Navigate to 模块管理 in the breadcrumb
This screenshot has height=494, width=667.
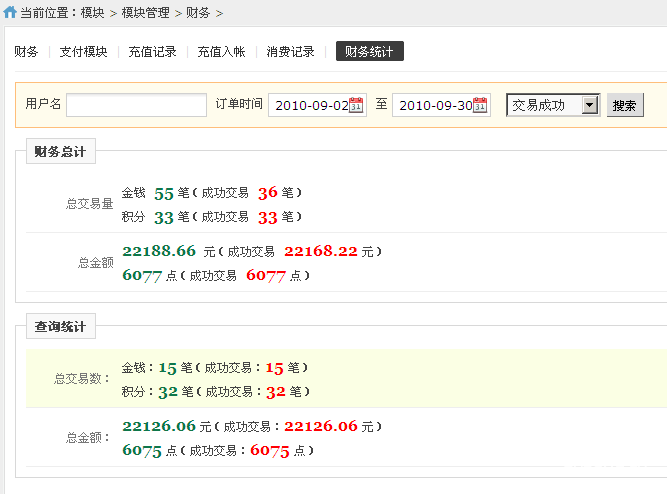pyautogui.click(x=145, y=13)
